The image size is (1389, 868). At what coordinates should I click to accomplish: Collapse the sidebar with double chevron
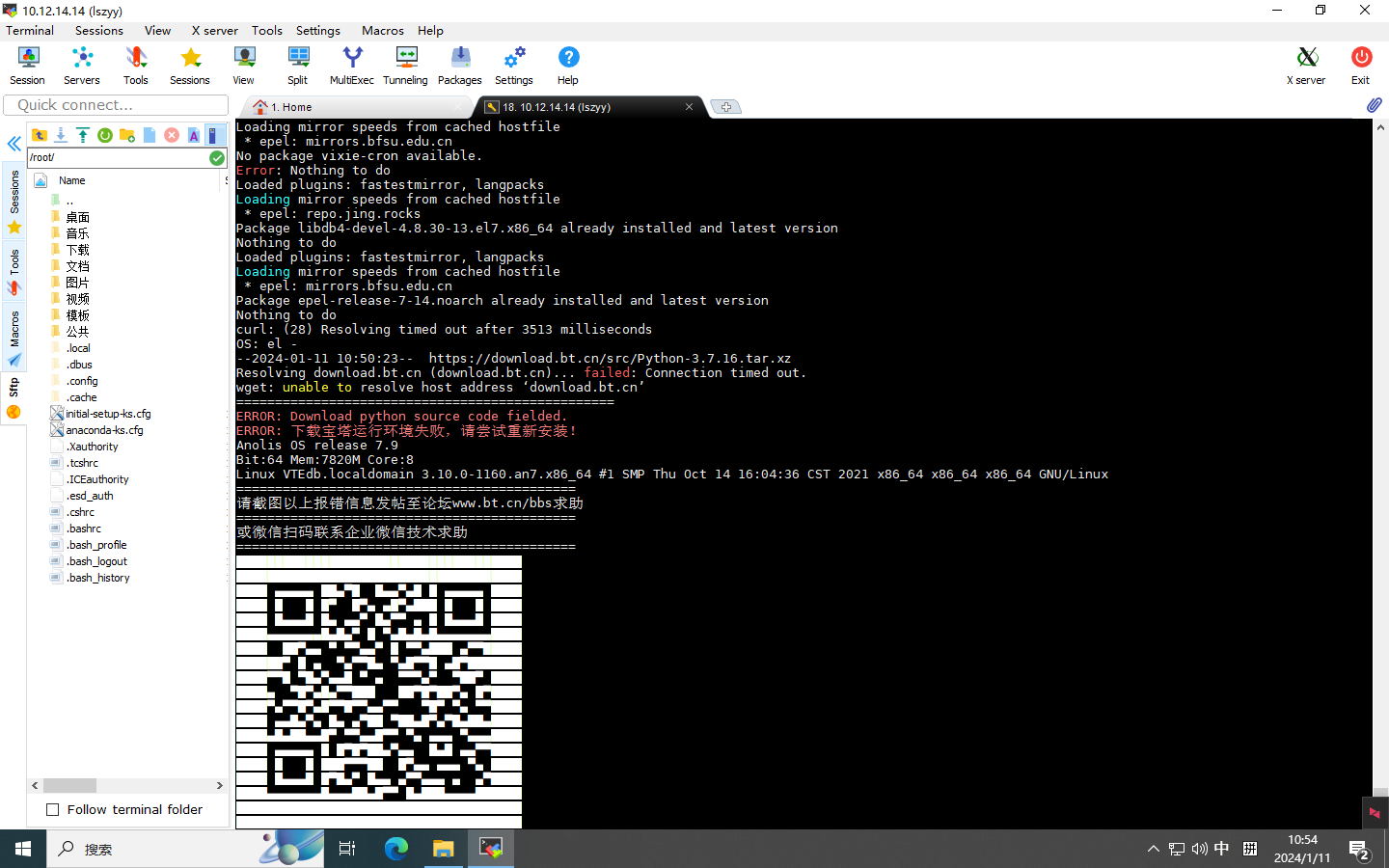[14, 144]
